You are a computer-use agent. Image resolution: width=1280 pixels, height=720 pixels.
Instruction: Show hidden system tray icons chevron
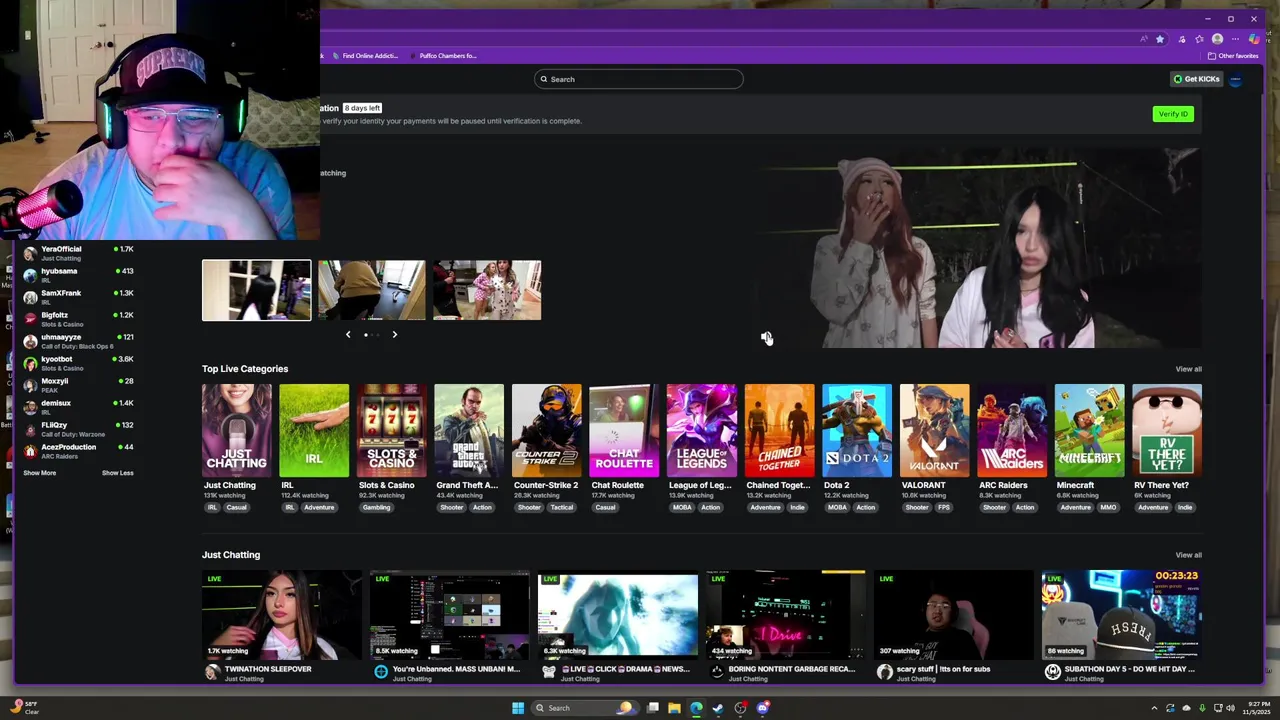click(1154, 708)
